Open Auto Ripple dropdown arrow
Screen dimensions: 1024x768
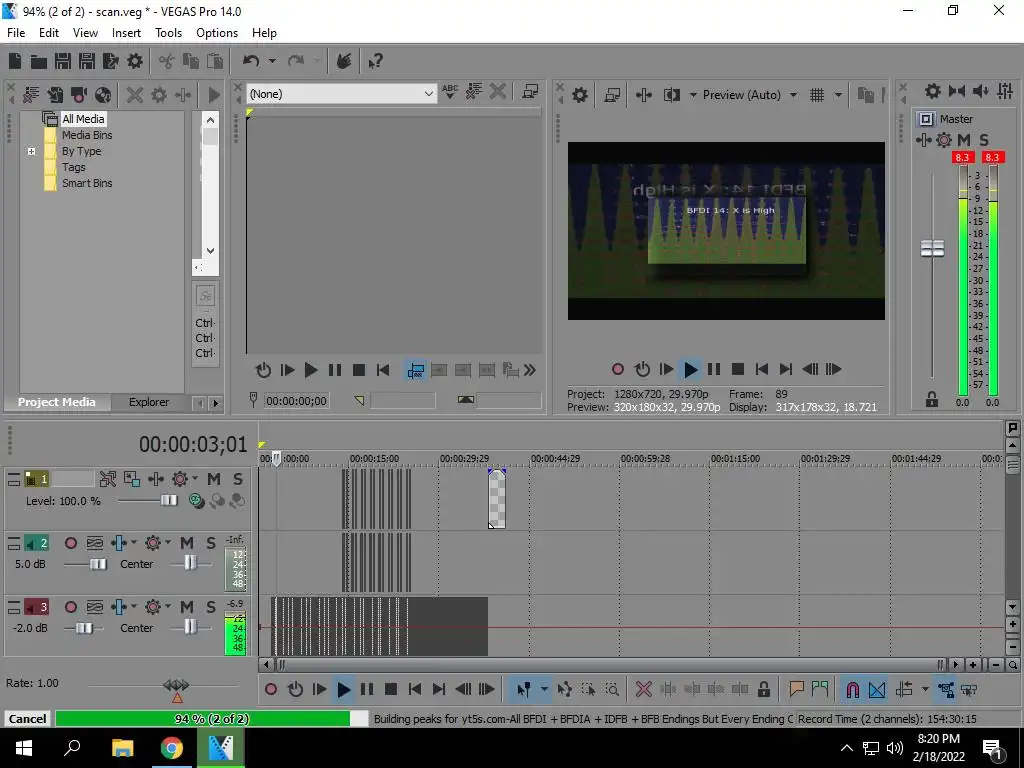coord(925,689)
